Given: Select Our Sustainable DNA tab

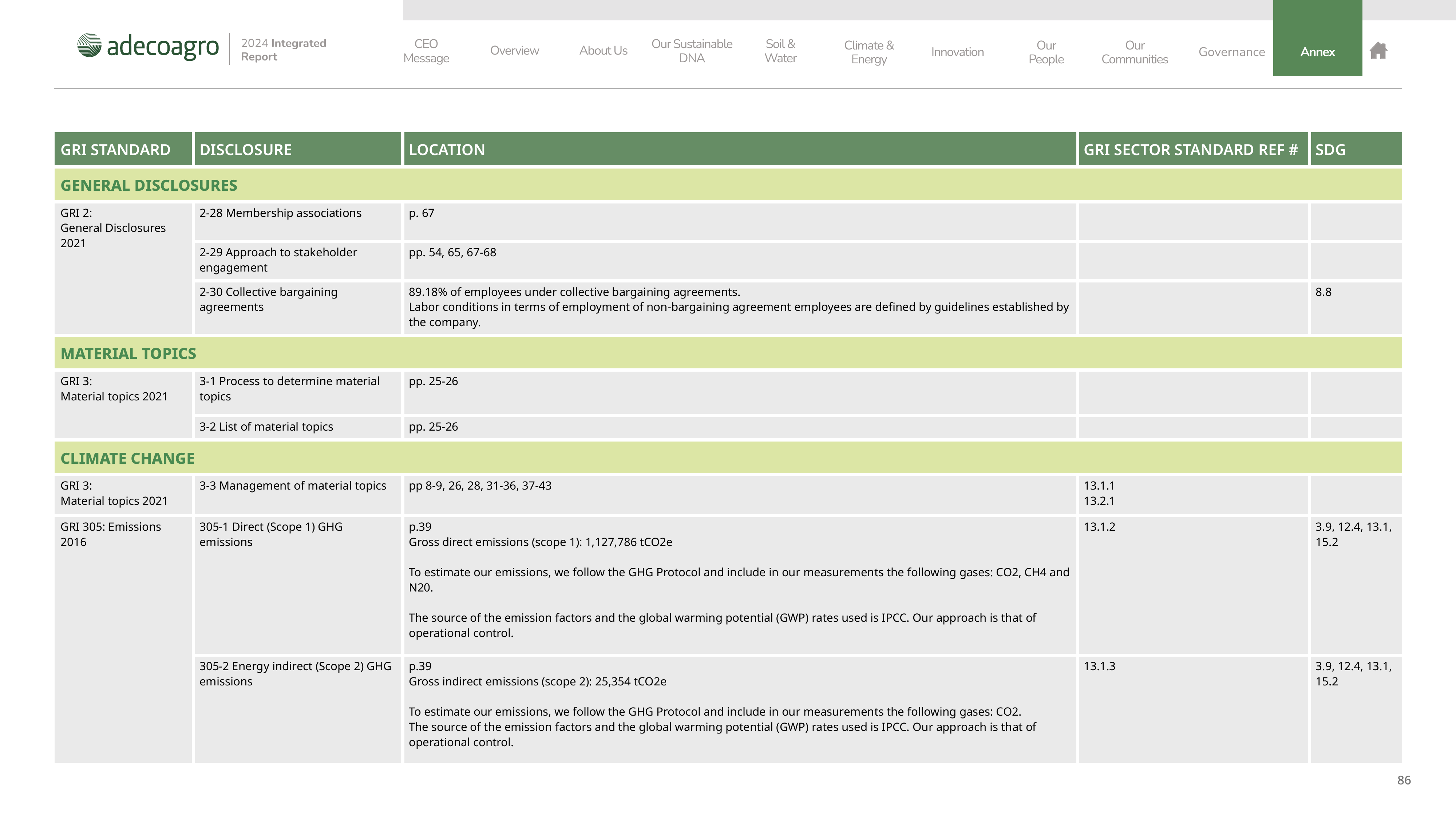Looking at the screenshot, I should click(692, 51).
